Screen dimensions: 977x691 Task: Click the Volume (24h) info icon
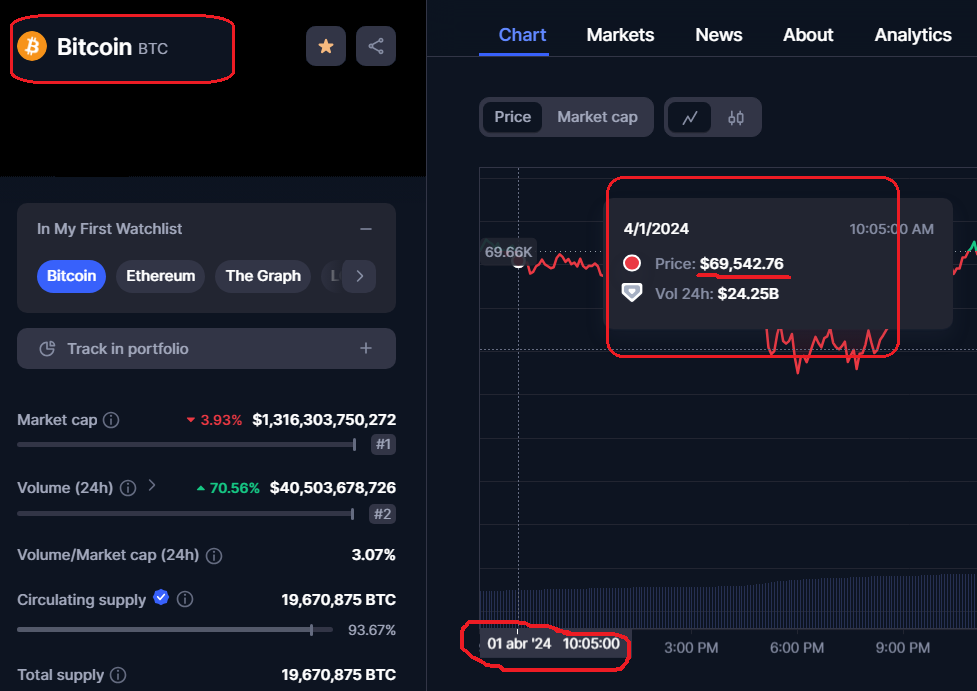[x=128, y=488]
